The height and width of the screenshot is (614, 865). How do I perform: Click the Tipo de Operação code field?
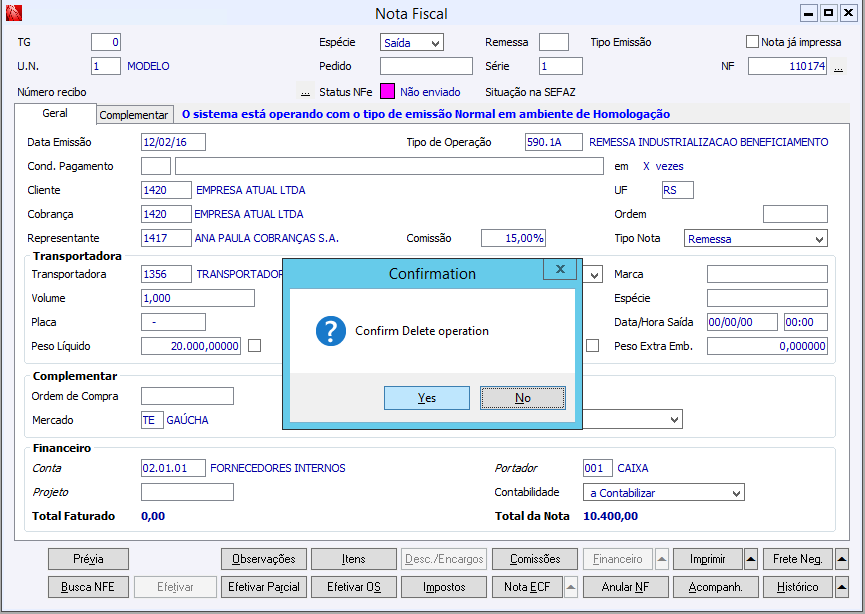553,142
